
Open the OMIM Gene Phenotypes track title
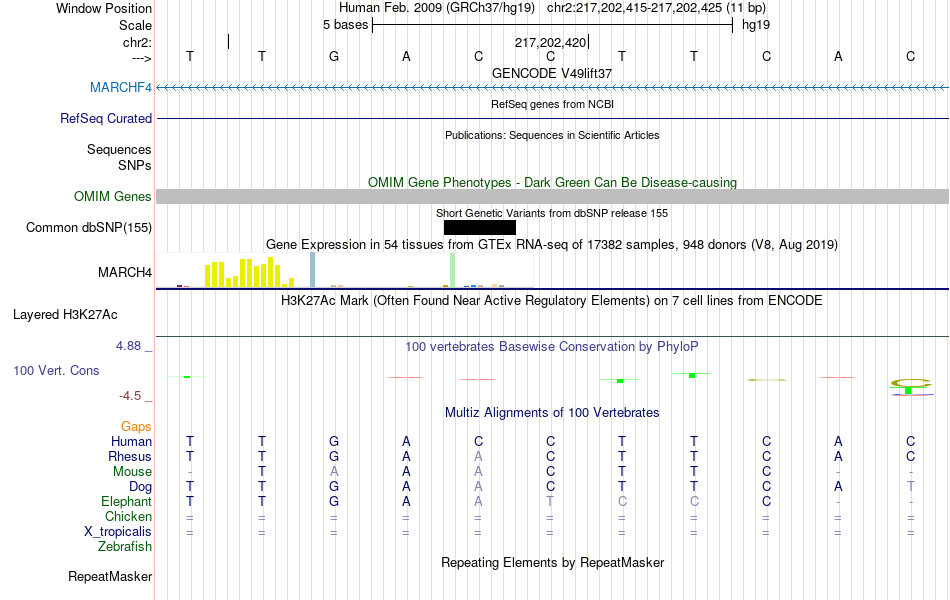[552, 182]
